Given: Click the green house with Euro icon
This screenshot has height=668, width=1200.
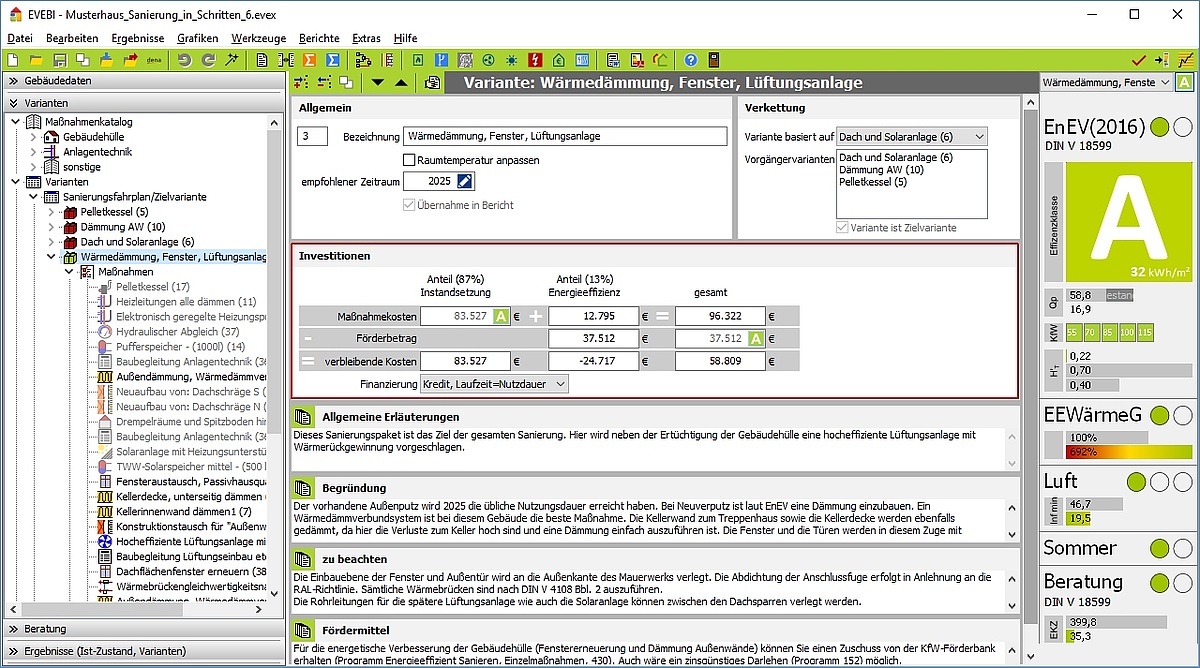Looking at the screenshot, I should pos(559,60).
